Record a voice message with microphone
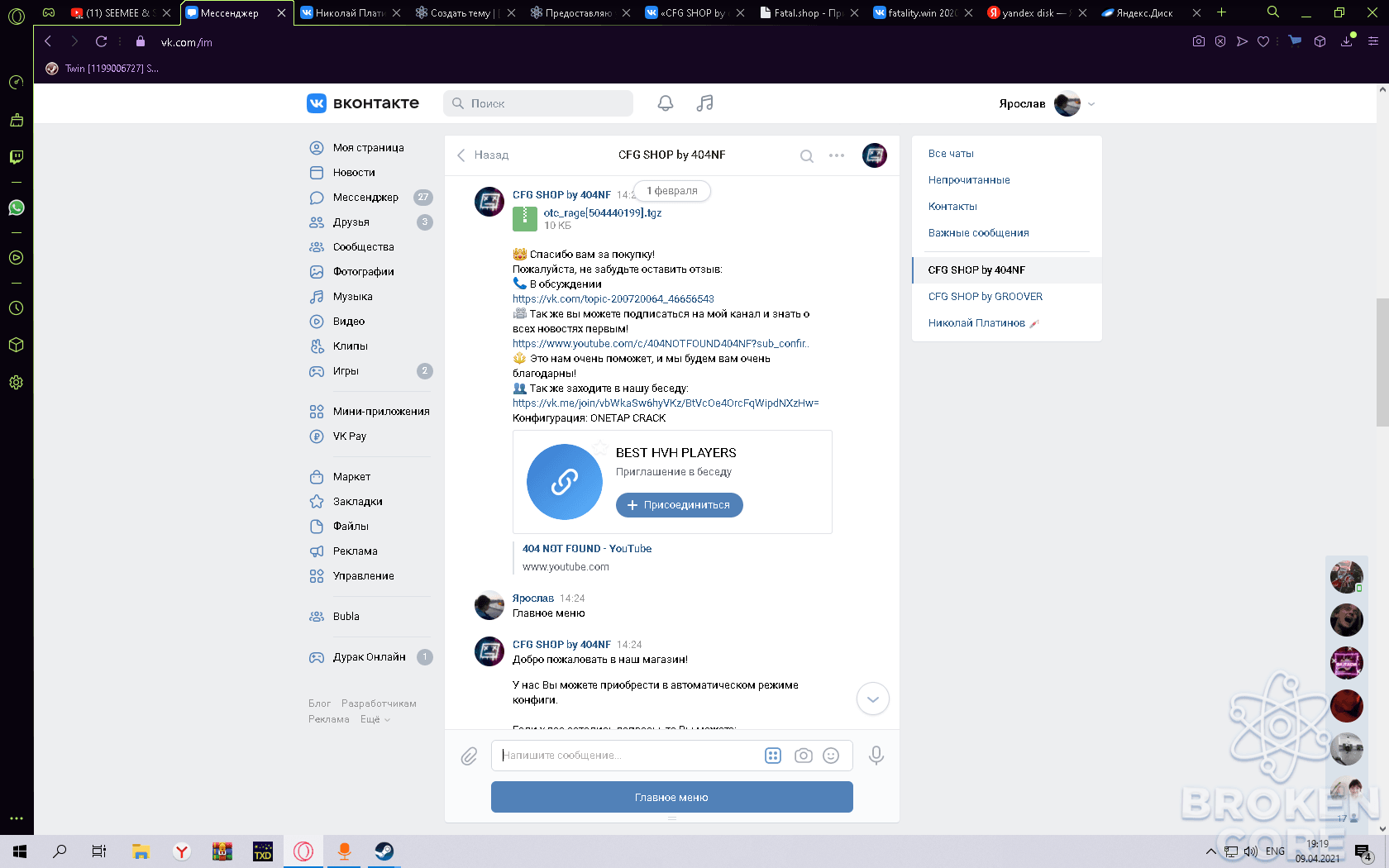The image size is (1389, 868). (876, 756)
